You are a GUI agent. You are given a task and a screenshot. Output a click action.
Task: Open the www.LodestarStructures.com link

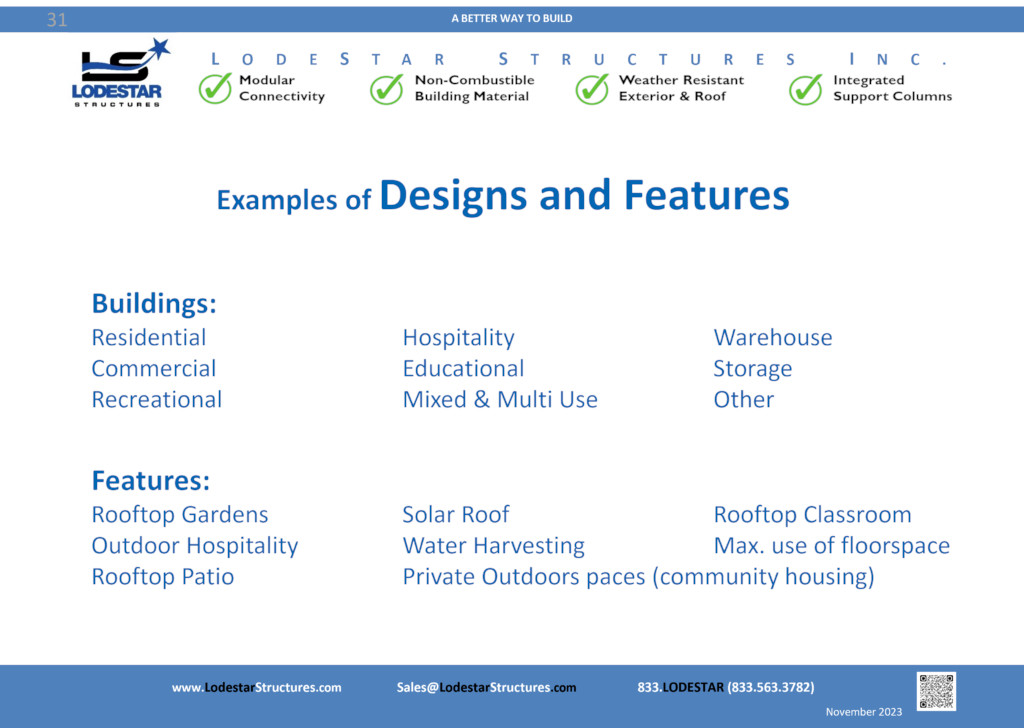(x=256, y=688)
